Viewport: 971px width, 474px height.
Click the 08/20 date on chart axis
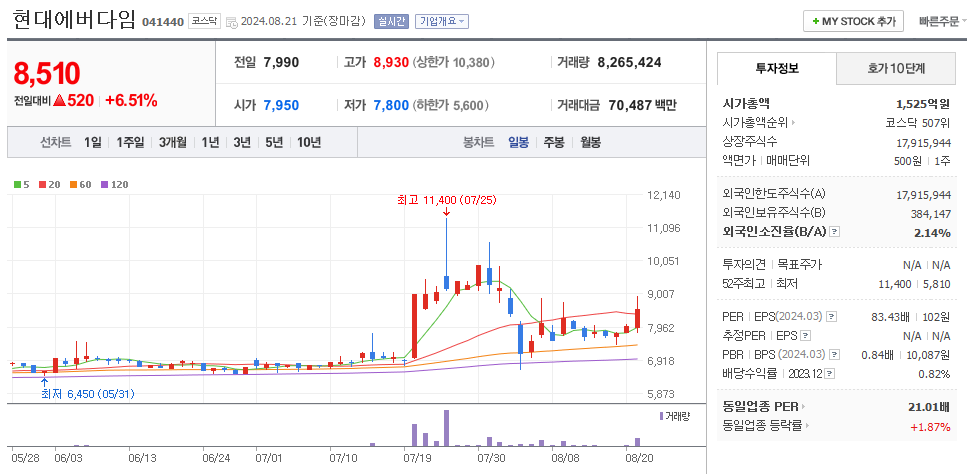point(639,458)
